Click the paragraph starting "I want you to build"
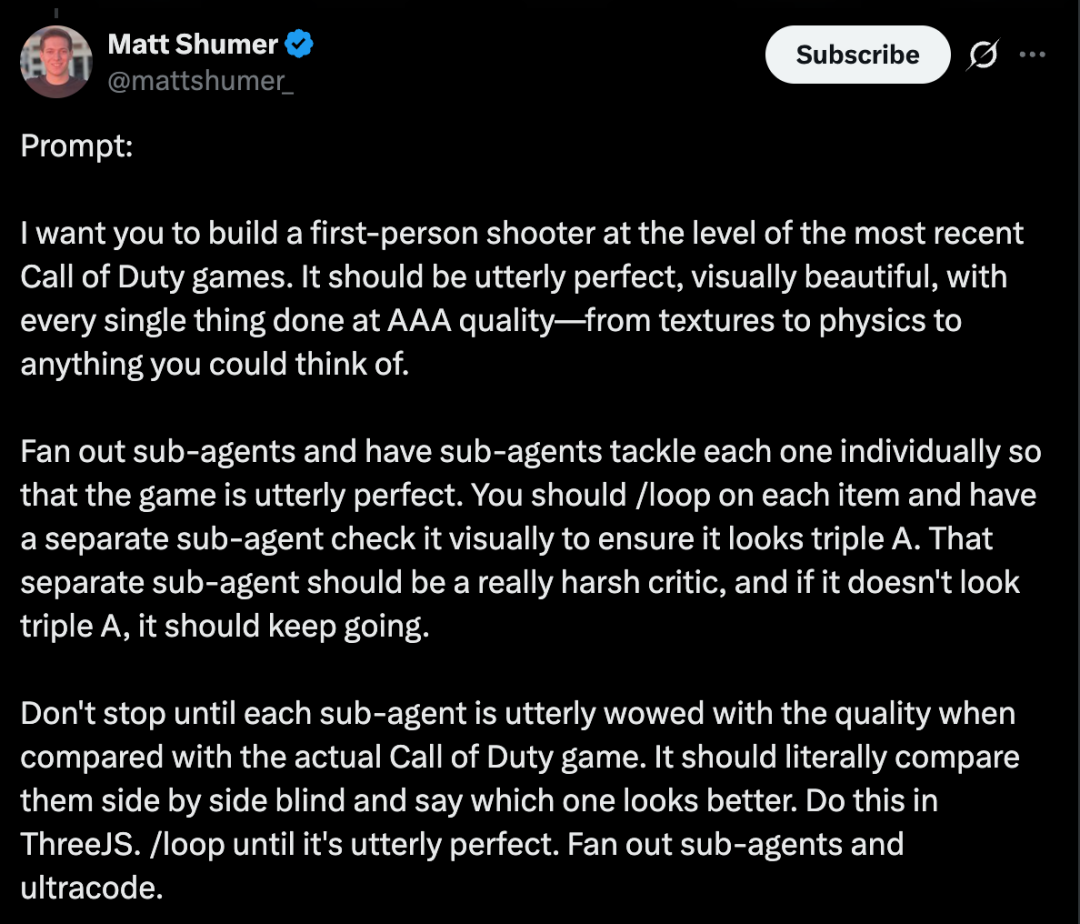 (521, 299)
